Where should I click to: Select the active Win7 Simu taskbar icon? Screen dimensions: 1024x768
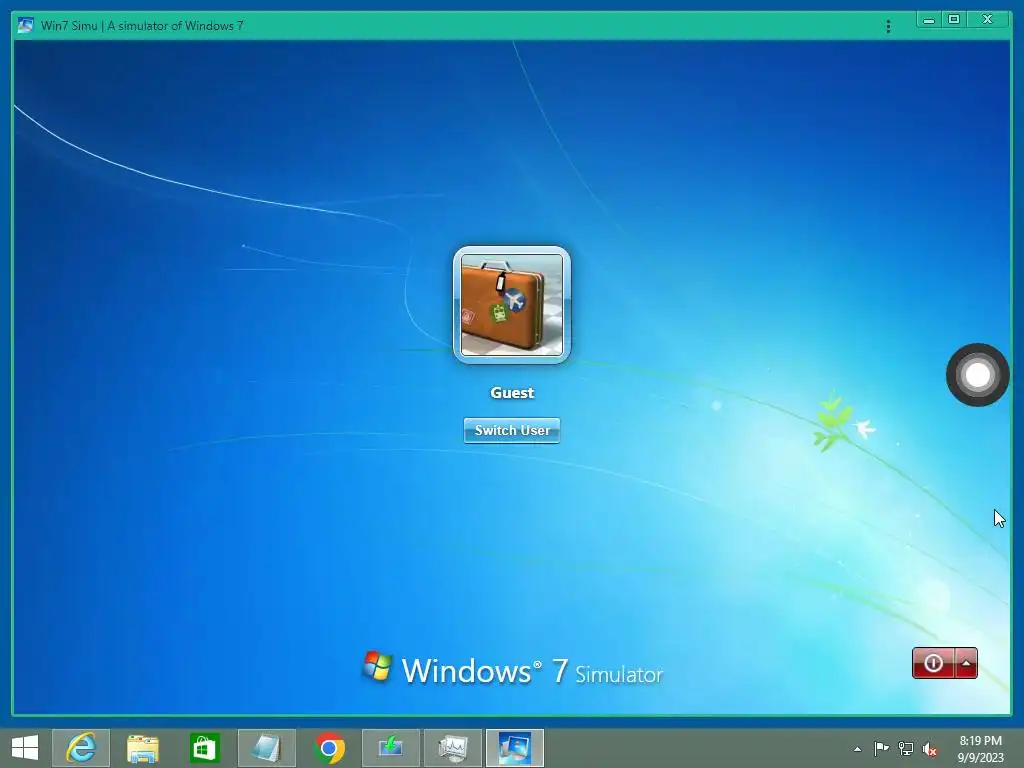pyautogui.click(x=515, y=748)
